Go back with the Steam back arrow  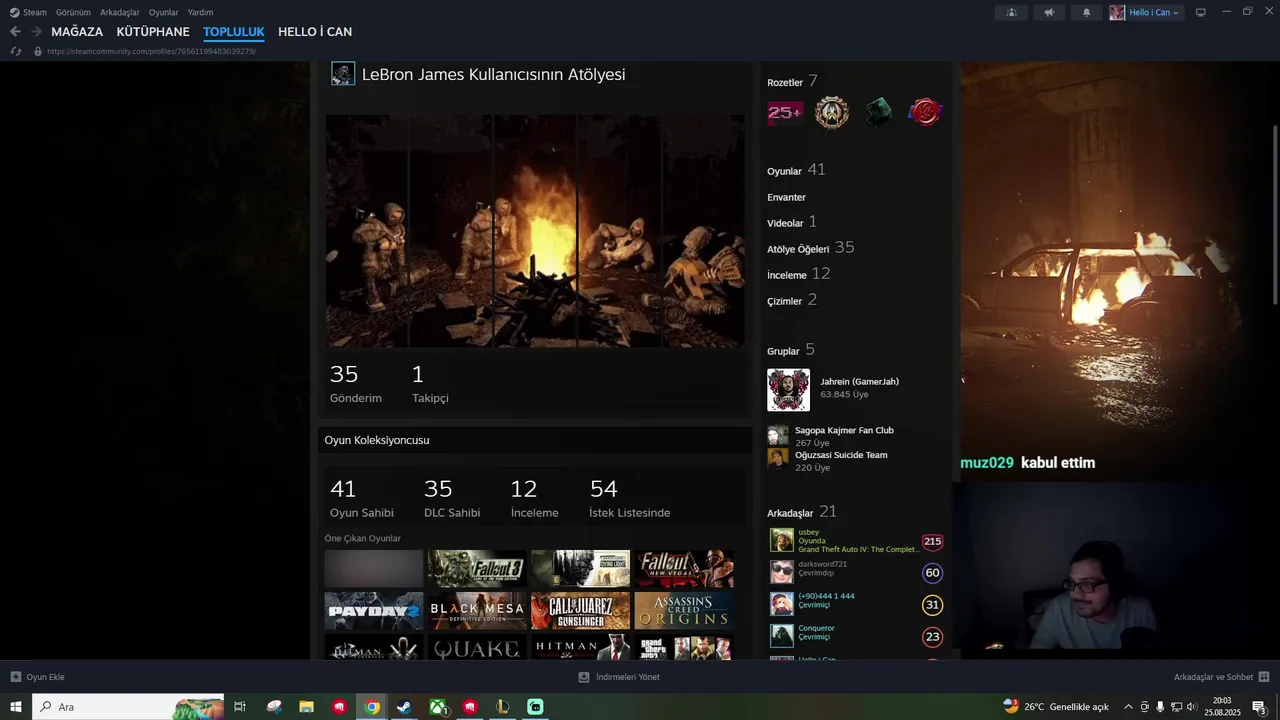pyautogui.click(x=15, y=32)
